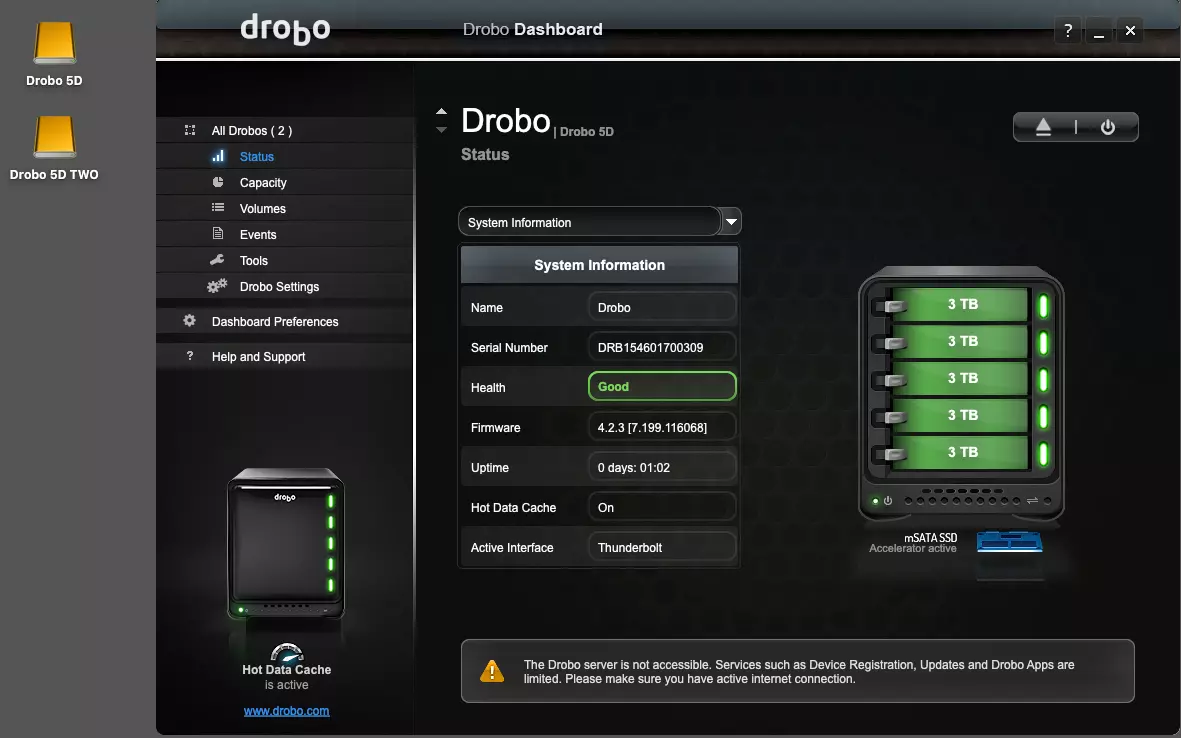Click the Help and Support question icon
This screenshot has height=738, width=1181.
tap(190, 356)
